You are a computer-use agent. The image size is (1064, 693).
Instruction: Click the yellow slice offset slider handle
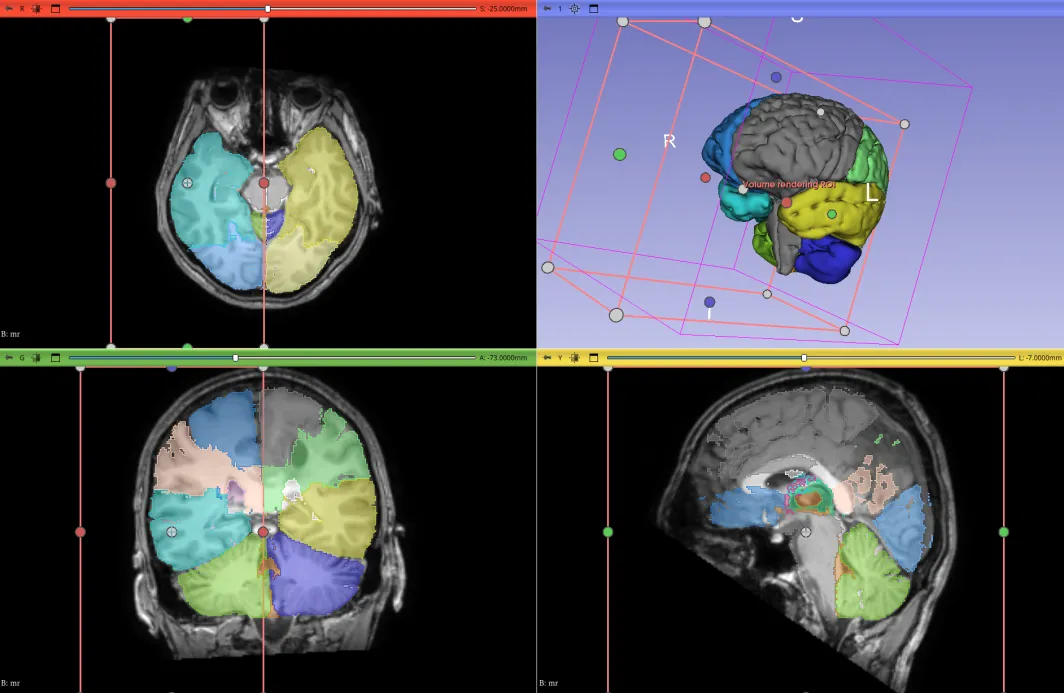806,356
